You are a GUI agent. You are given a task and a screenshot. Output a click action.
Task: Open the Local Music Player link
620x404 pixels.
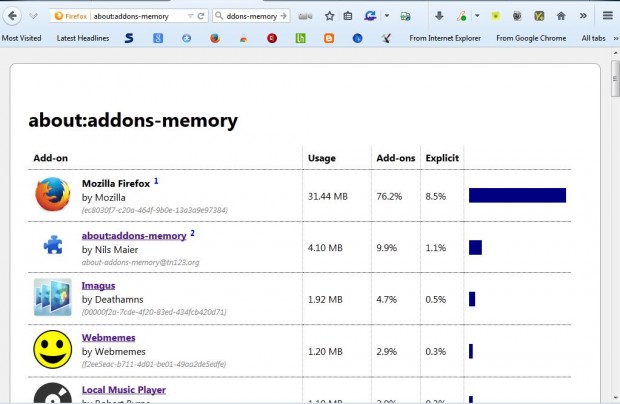[123, 390]
